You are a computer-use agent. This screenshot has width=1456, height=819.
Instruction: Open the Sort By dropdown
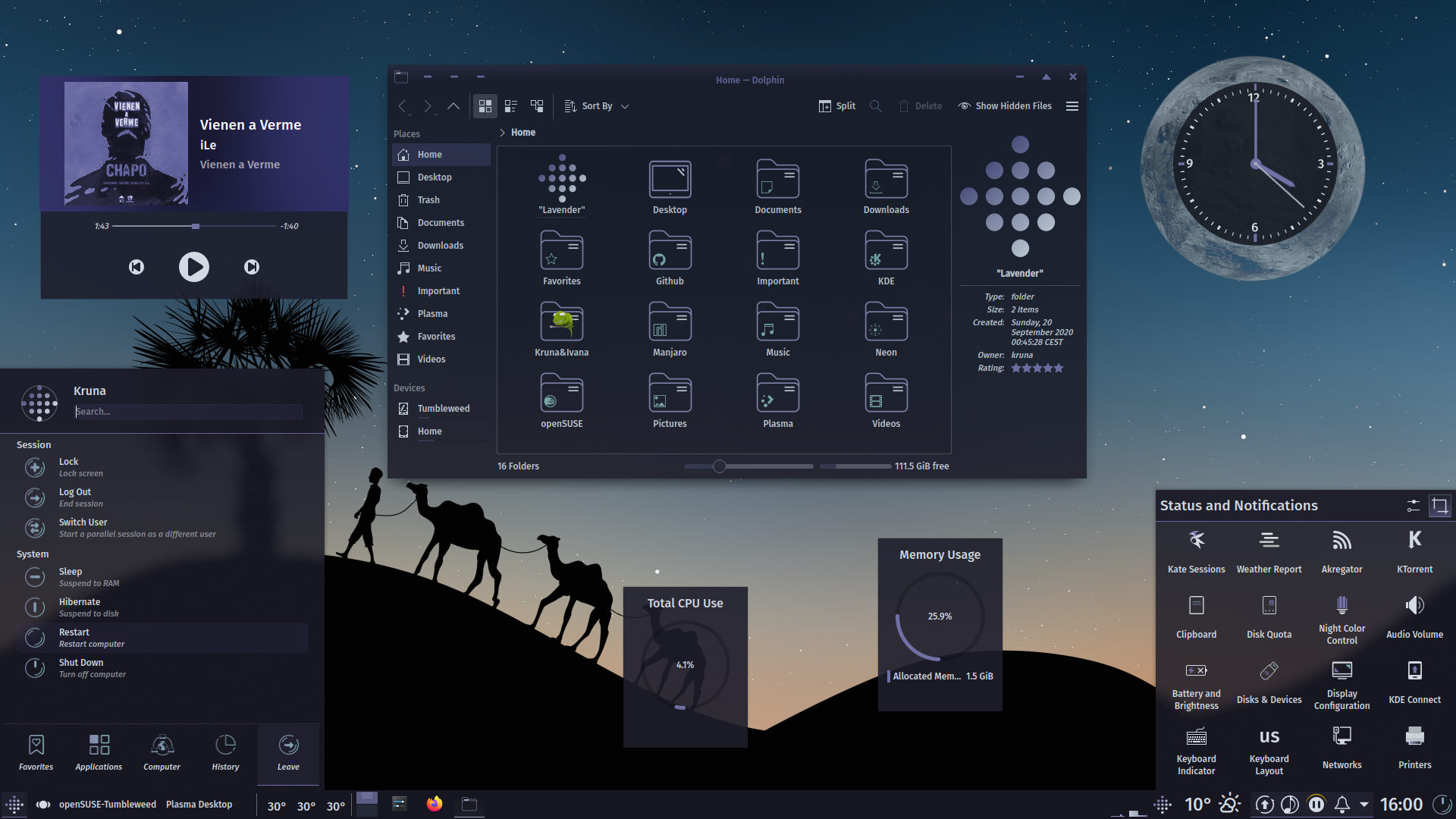coord(597,106)
